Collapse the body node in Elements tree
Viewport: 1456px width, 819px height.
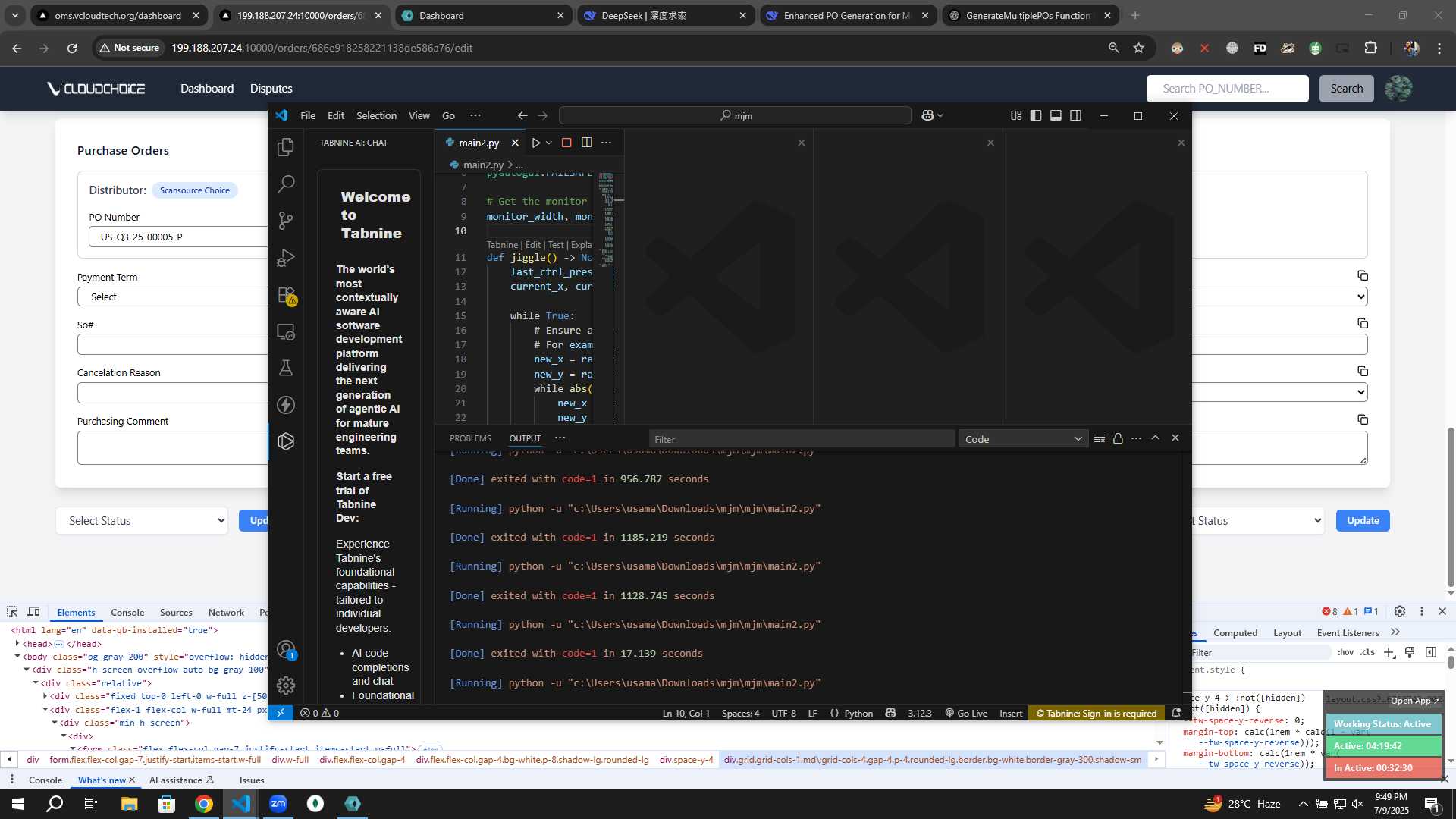pyautogui.click(x=17, y=657)
